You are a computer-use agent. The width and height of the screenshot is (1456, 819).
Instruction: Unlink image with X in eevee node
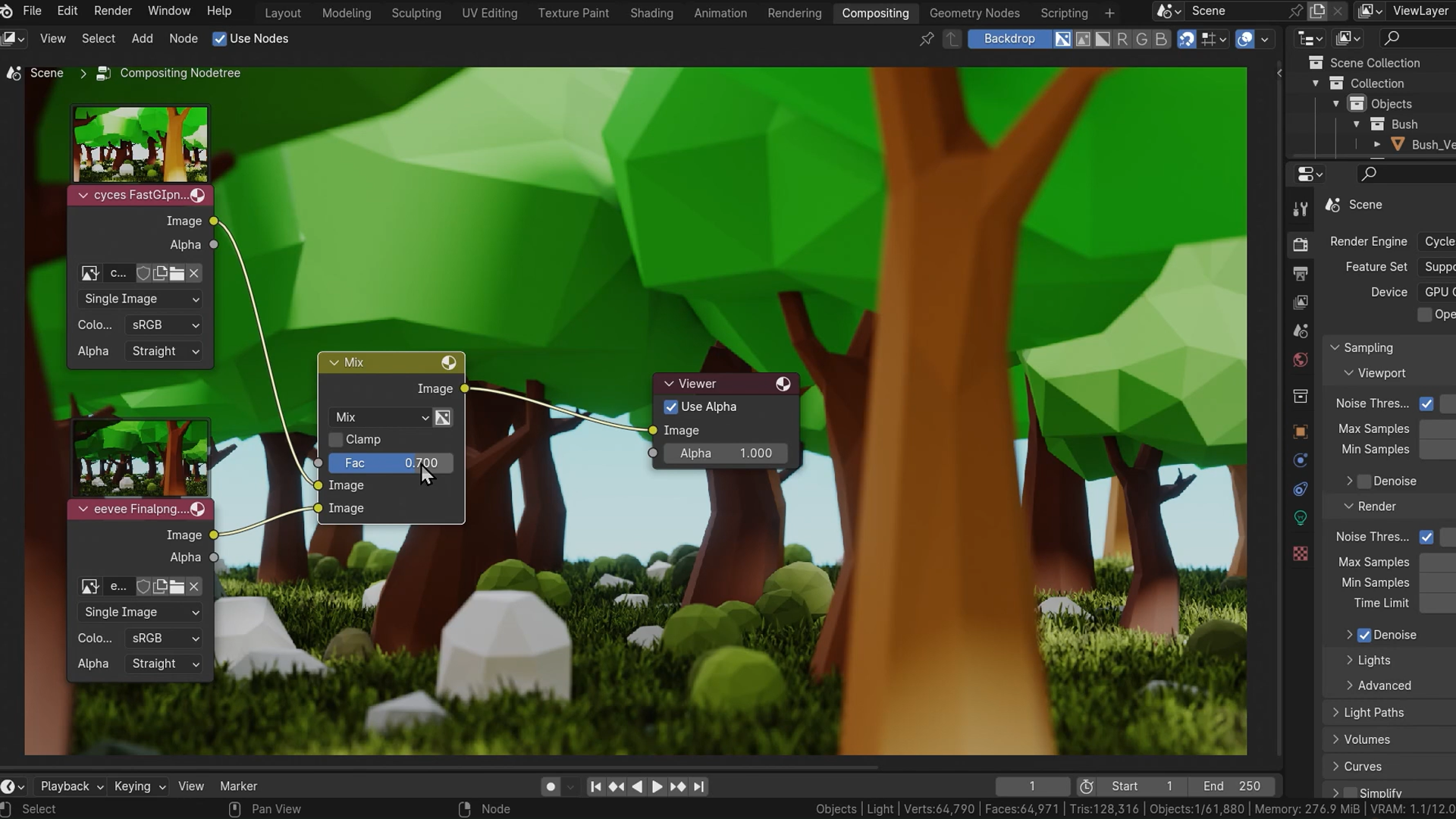[x=194, y=586]
